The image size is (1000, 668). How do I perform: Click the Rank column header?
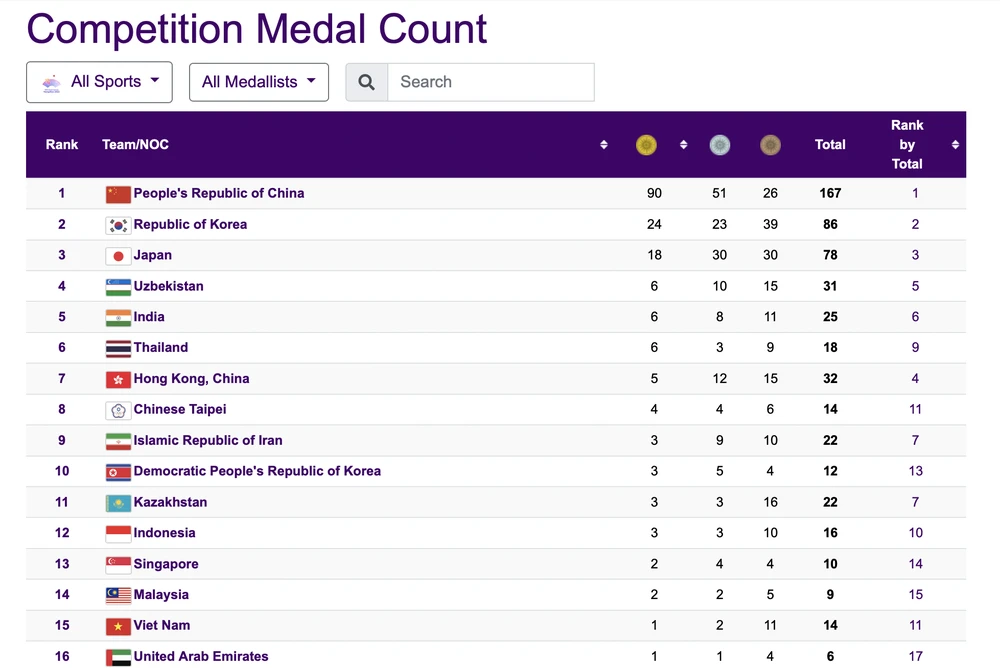pyautogui.click(x=62, y=145)
